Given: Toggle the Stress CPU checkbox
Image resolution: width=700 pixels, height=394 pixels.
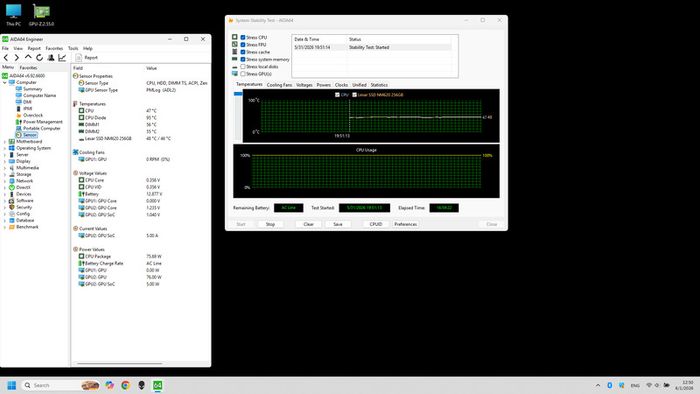Looking at the screenshot, I should pyautogui.click(x=243, y=37).
